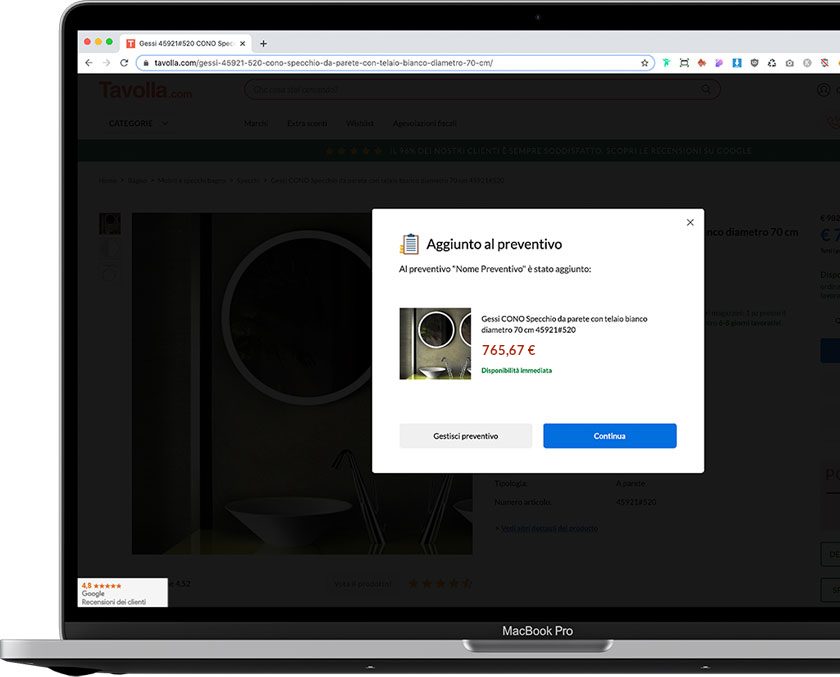Click the 'Aggiunto al preventivo' heading

tap(494, 244)
